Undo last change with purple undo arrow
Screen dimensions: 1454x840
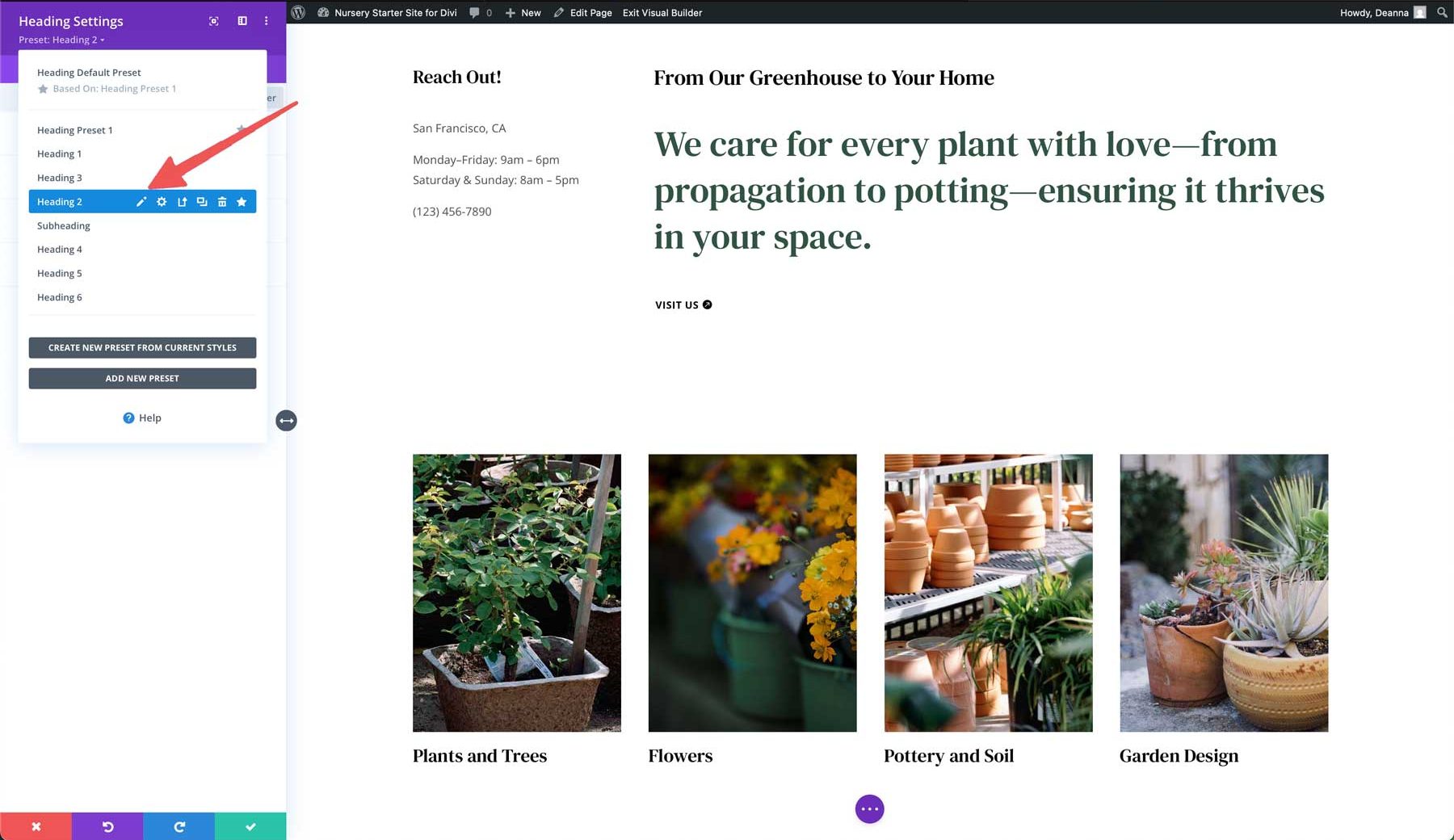(x=107, y=826)
